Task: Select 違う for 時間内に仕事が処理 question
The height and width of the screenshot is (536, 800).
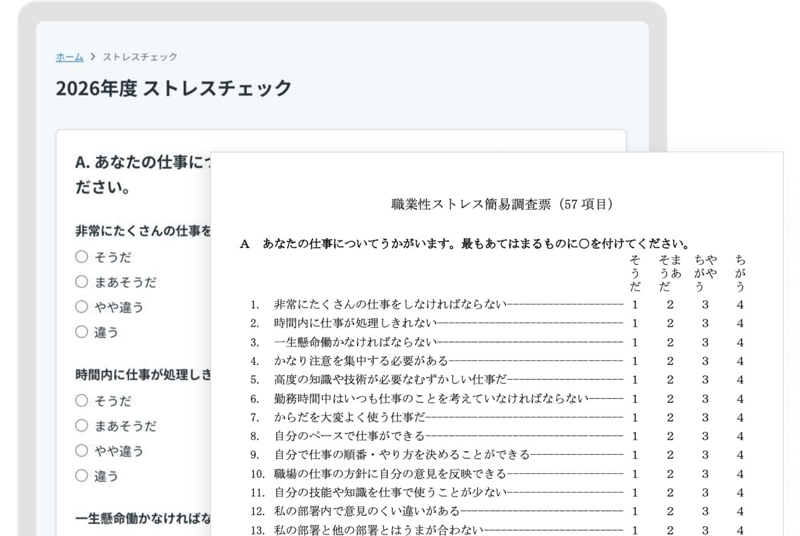Action: (x=82, y=475)
